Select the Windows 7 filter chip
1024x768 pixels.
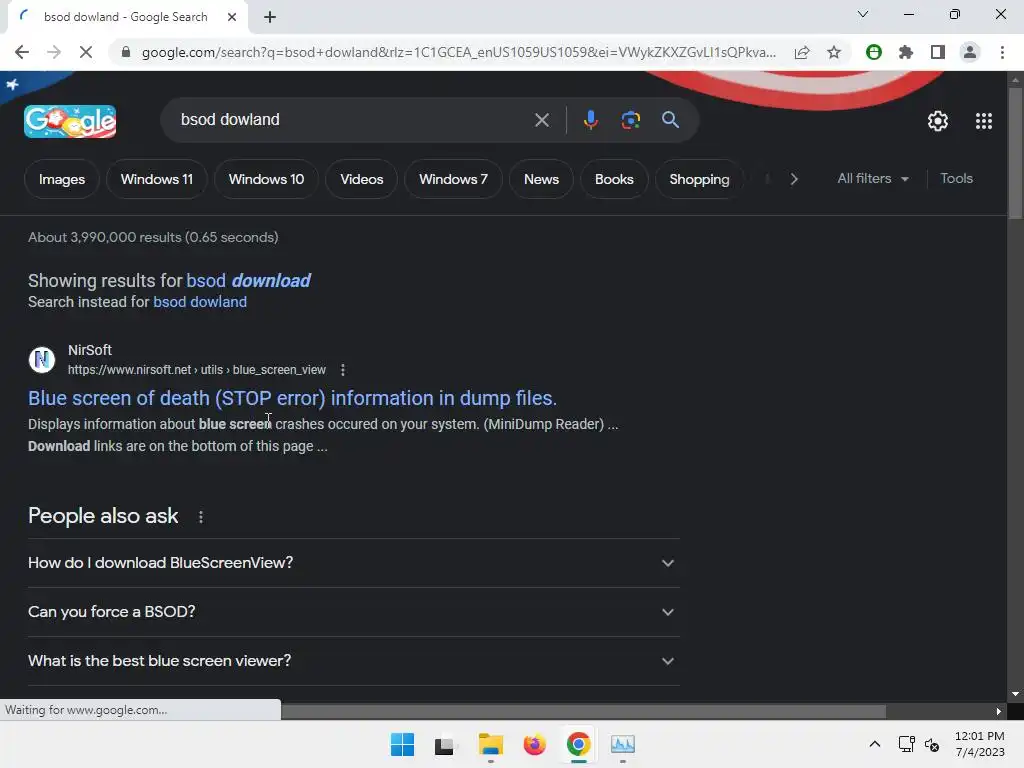[x=453, y=179]
